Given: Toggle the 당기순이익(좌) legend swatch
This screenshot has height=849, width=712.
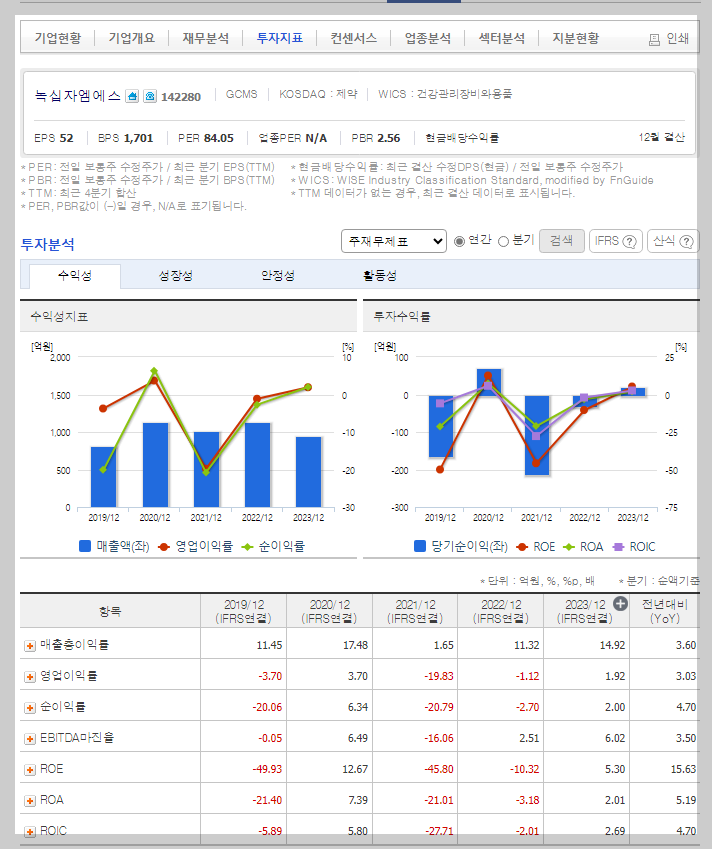Looking at the screenshot, I should pos(420,546).
